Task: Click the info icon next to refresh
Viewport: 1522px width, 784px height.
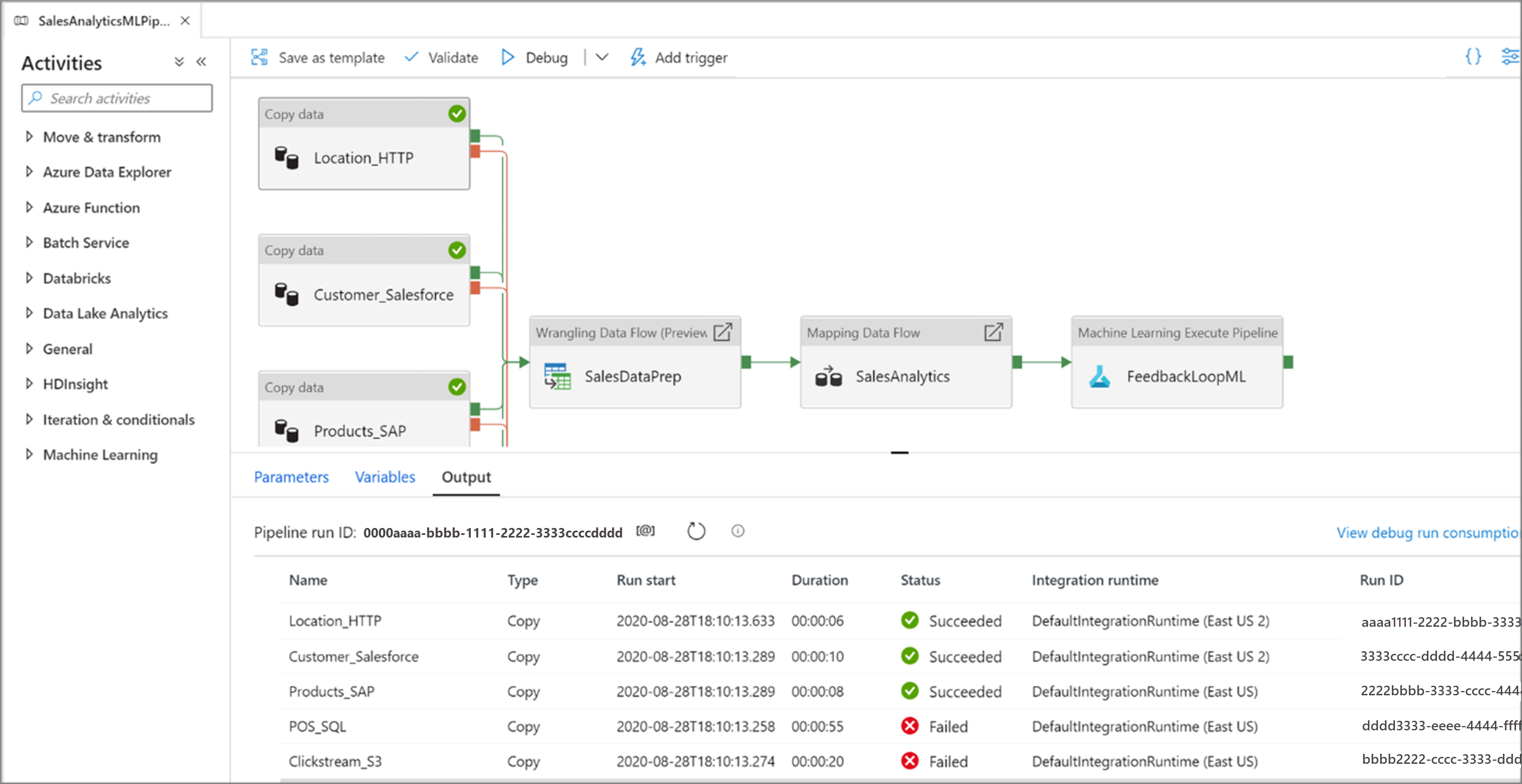Action: tap(738, 531)
